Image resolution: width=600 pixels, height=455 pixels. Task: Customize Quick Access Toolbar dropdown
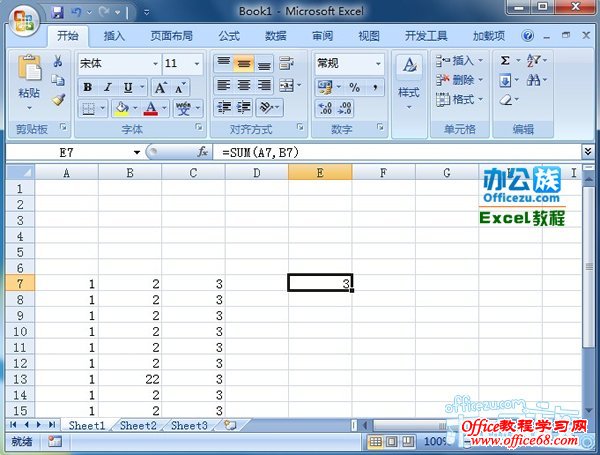click(147, 13)
